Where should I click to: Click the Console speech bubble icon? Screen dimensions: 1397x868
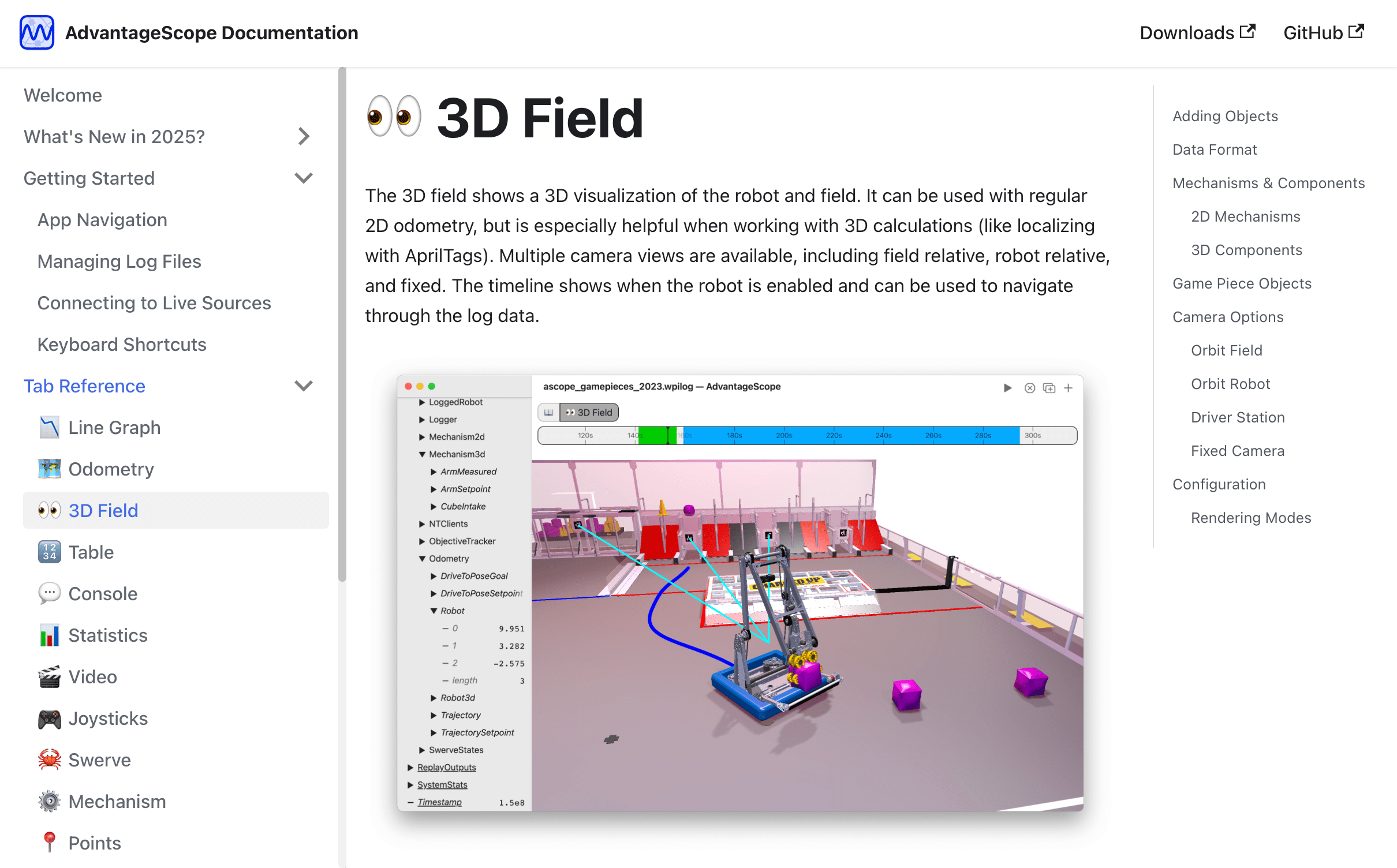tap(49, 594)
